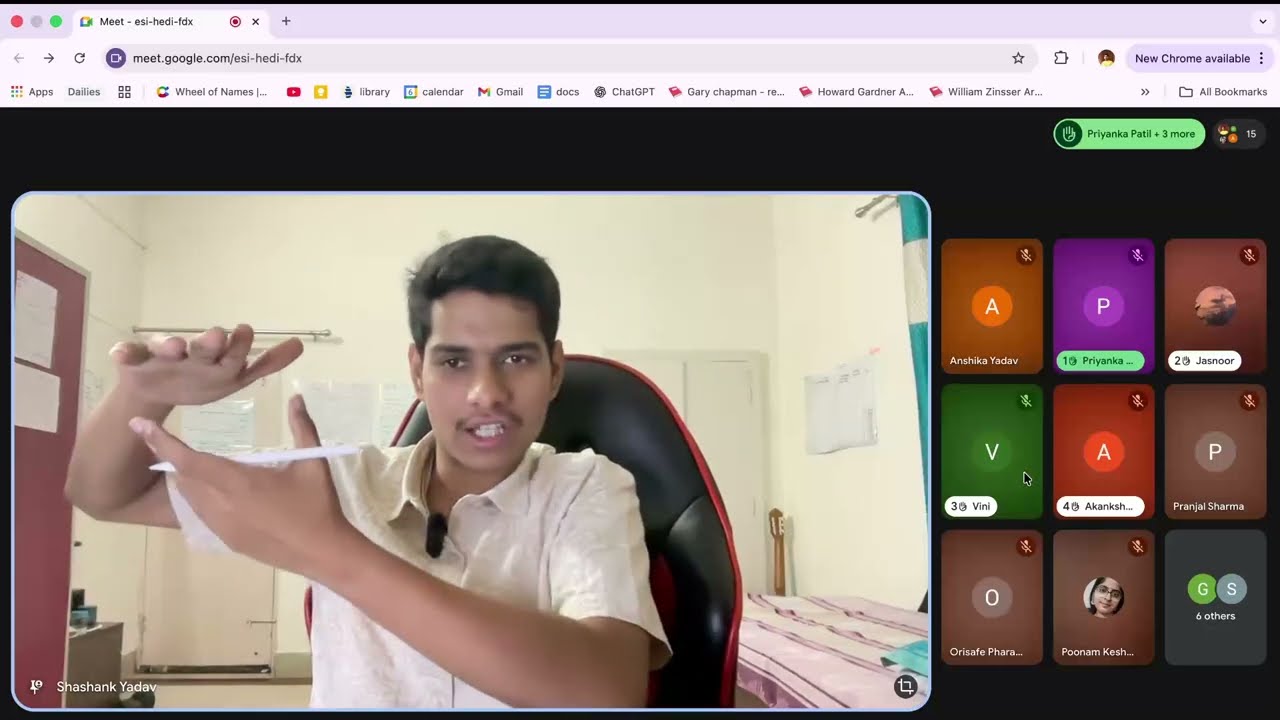This screenshot has height=720, width=1280.
Task: Click Priyanka's raised-hand name label
Action: pyautogui.click(x=1100, y=361)
